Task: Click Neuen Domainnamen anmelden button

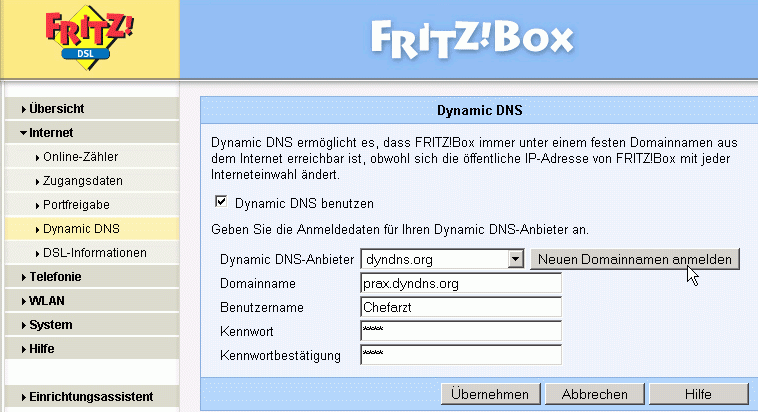Action: 635,259
